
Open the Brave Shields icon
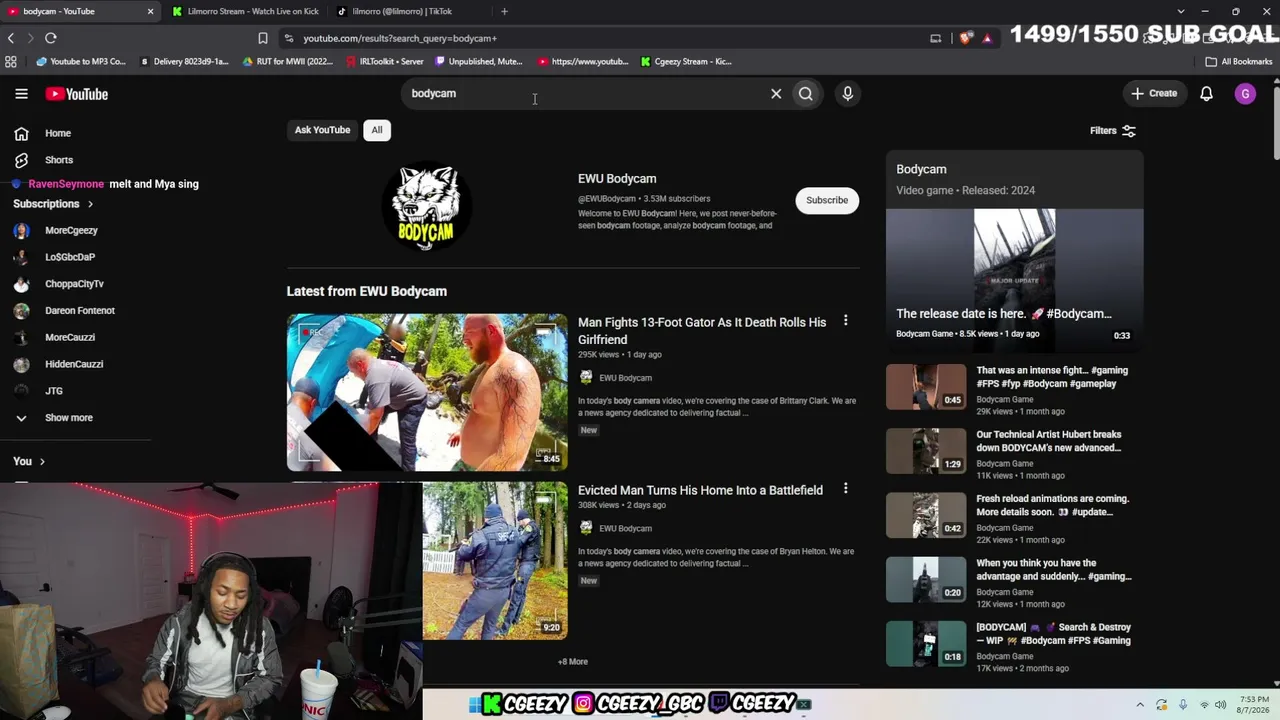965,38
